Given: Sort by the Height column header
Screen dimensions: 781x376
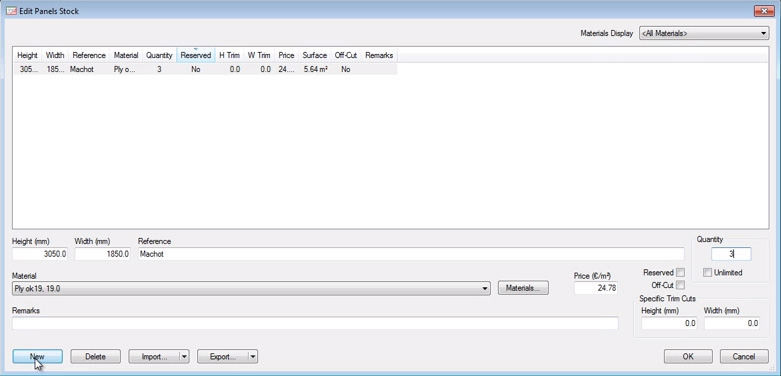Looking at the screenshot, I should pos(27,55).
